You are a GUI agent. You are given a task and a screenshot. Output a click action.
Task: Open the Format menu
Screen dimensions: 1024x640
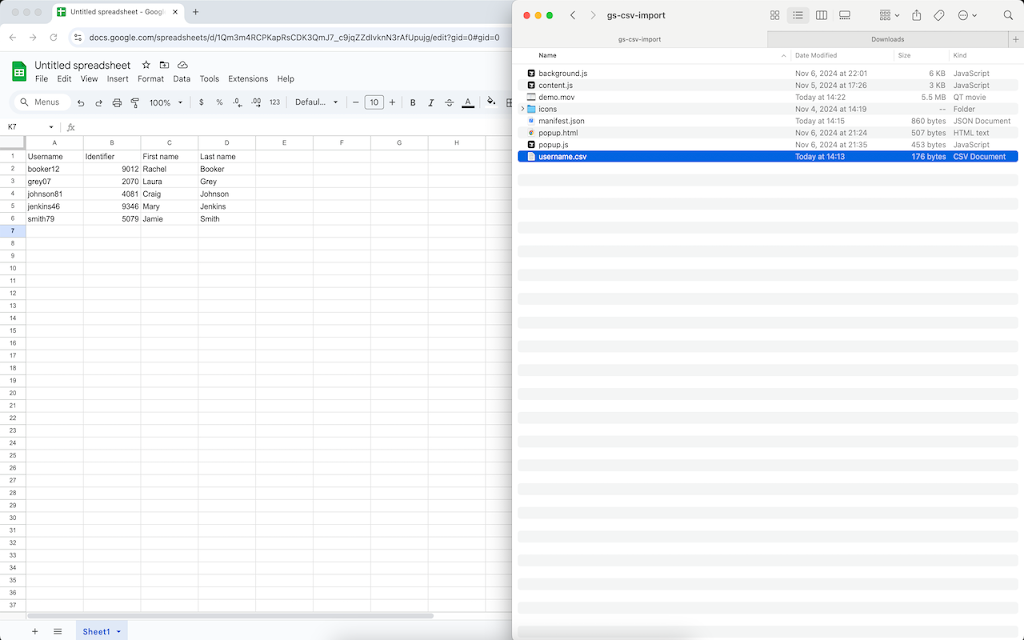[x=150, y=79]
